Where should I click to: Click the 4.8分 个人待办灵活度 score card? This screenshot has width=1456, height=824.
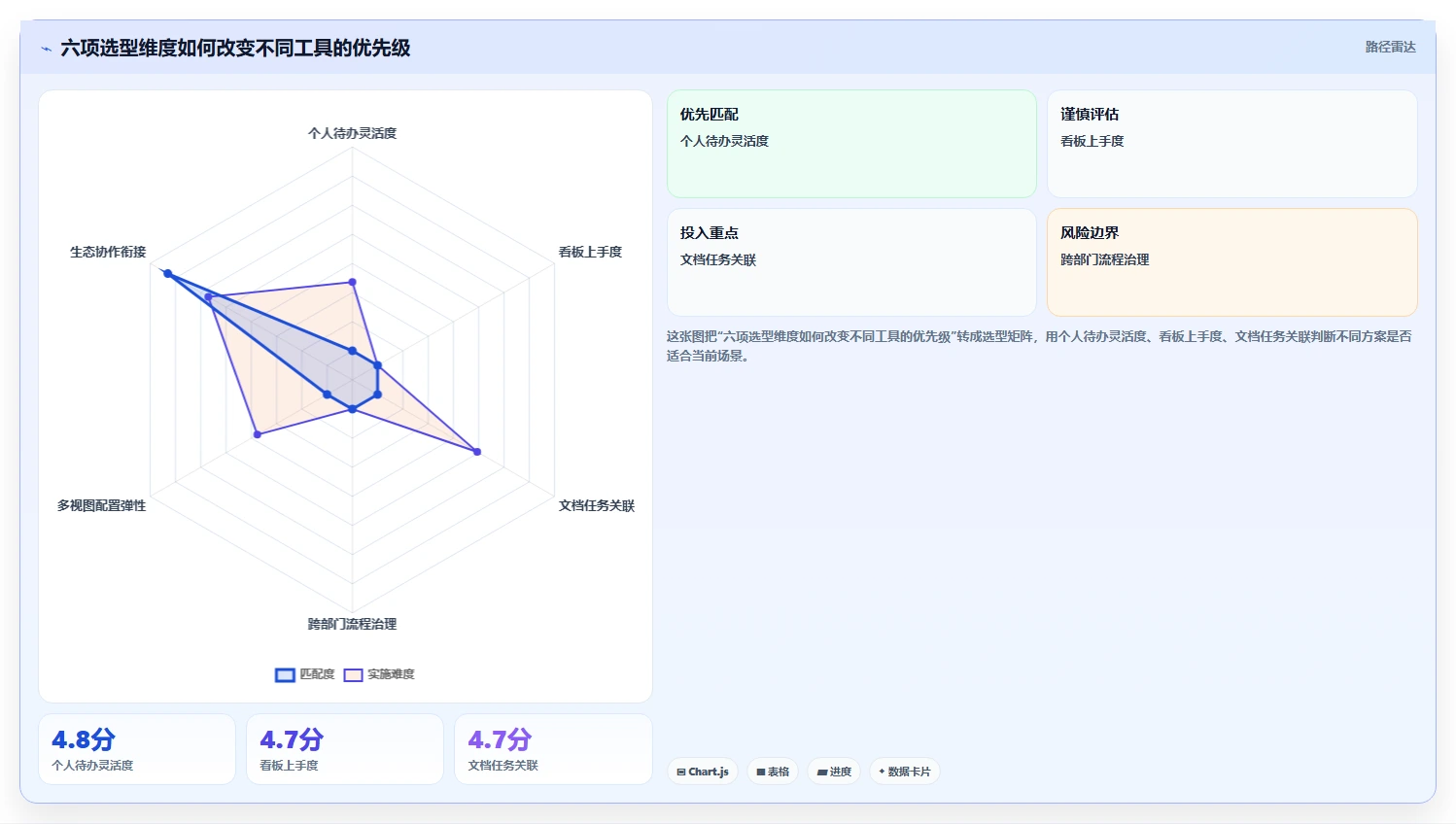click(137, 749)
